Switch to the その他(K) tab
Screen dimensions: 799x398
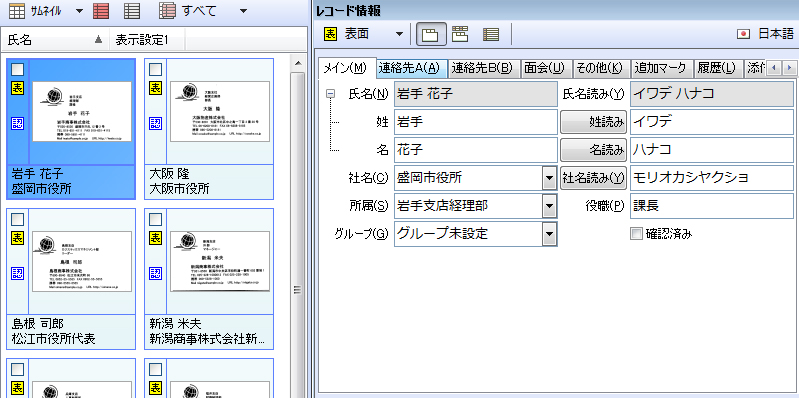pos(602,68)
